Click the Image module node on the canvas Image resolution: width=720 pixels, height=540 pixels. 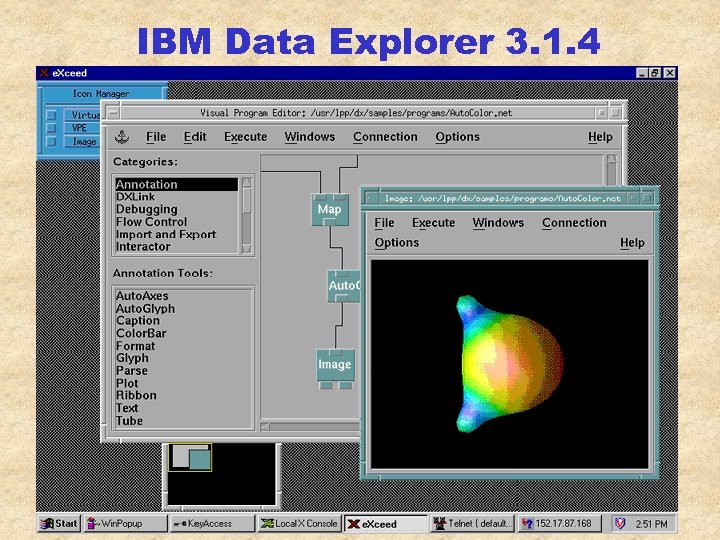pyautogui.click(x=335, y=365)
